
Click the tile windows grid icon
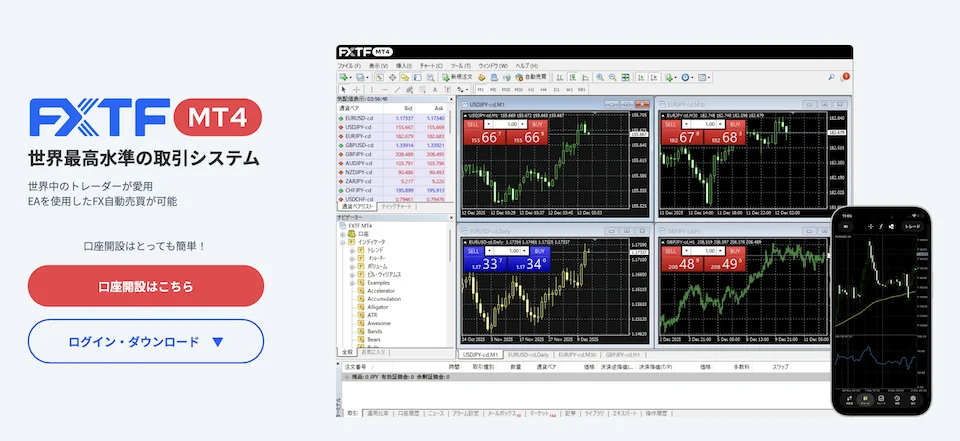click(x=626, y=77)
